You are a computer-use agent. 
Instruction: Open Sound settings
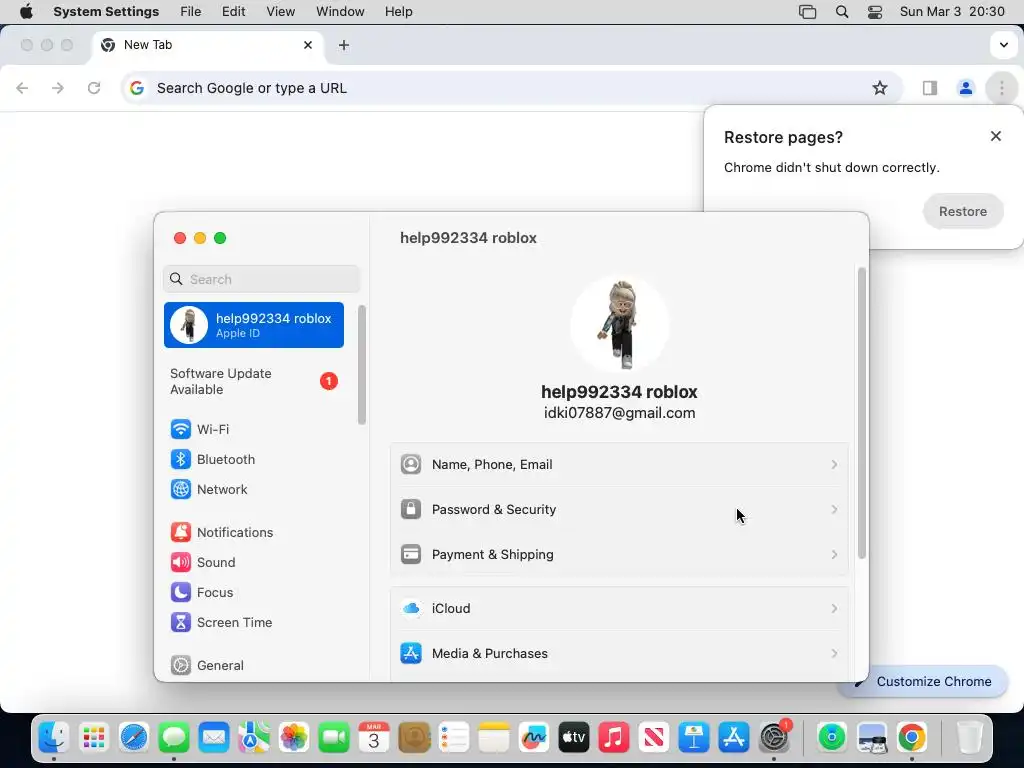coord(203,562)
